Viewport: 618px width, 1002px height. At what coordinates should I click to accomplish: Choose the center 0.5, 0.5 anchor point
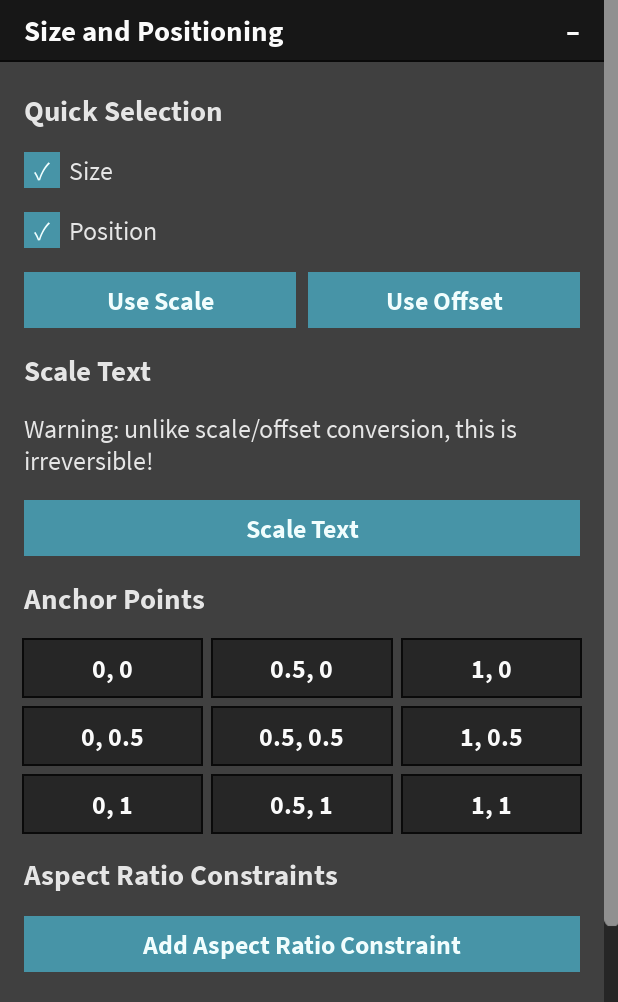[x=301, y=737]
